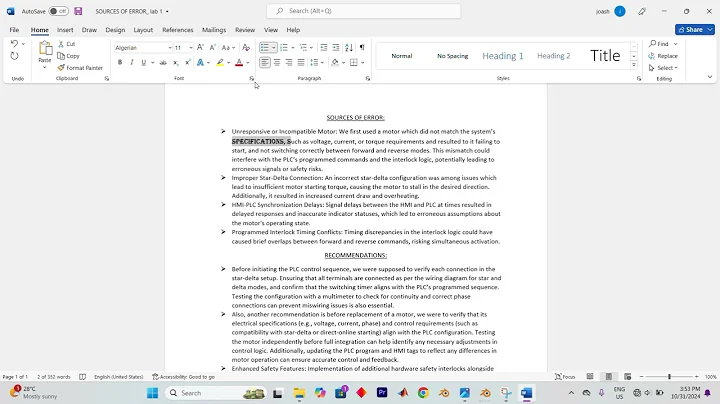Expand the Styles gallery
Viewport: 720px width, 404px height.
(634, 65)
